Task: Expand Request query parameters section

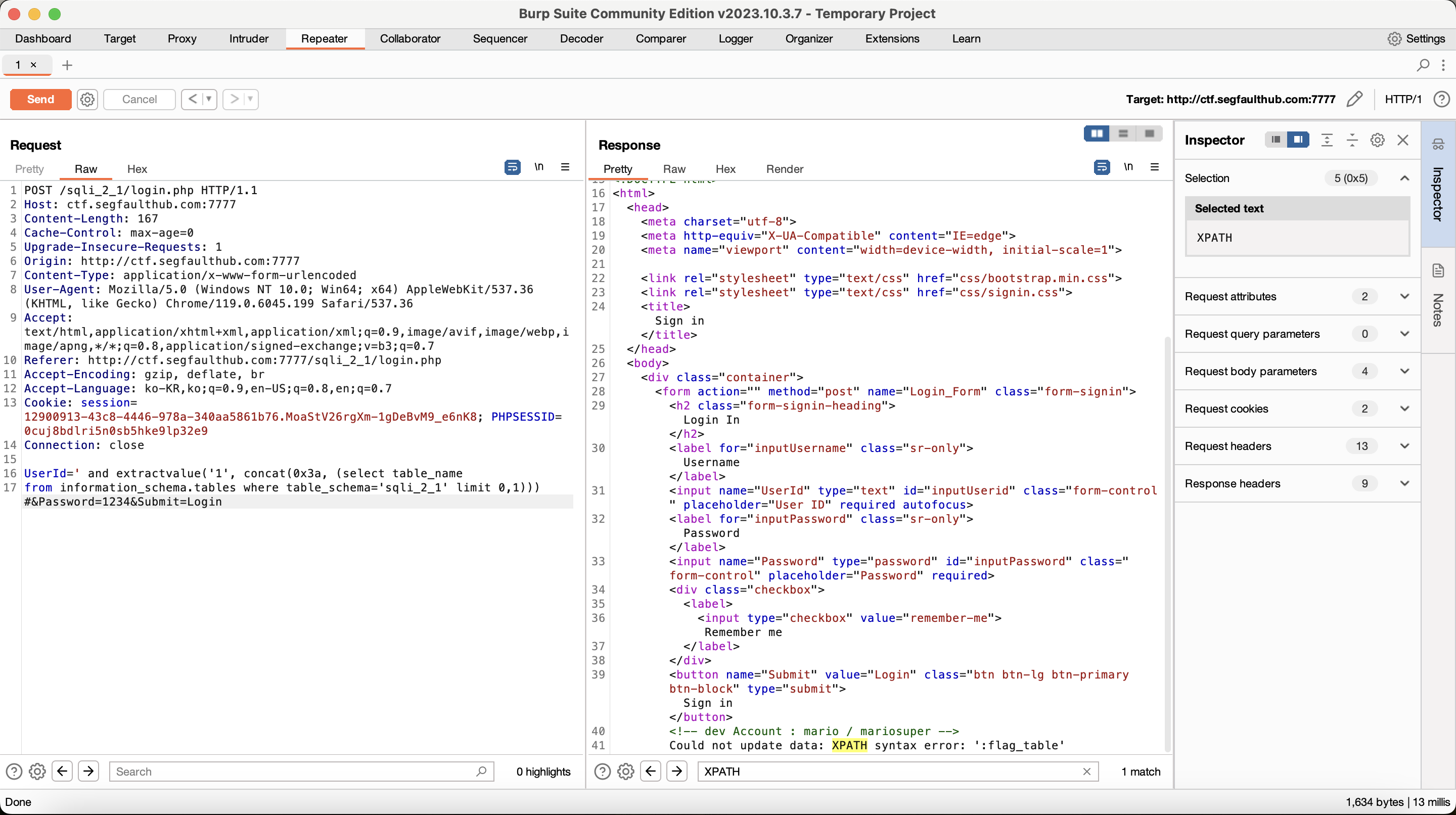Action: tap(1404, 334)
